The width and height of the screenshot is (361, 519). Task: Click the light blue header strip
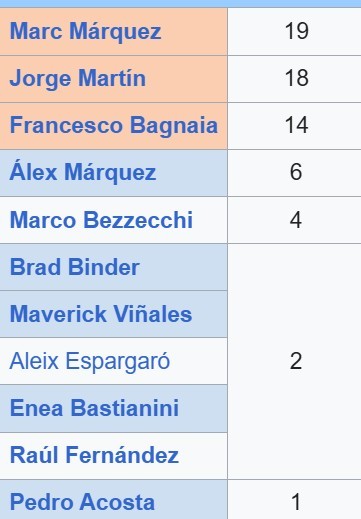pyautogui.click(x=180, y=4)
